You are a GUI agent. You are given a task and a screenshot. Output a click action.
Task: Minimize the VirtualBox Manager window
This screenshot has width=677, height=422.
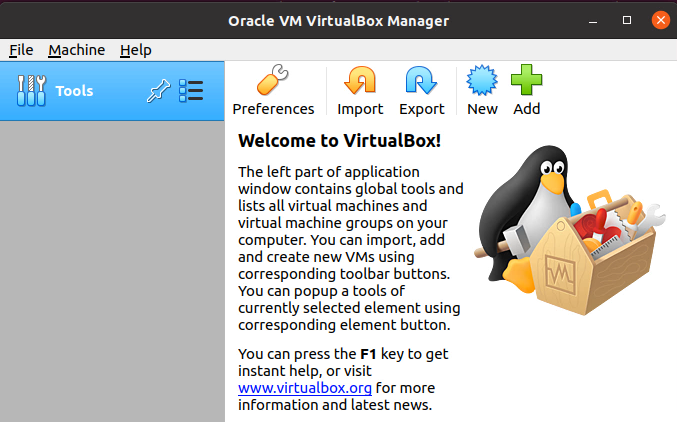[593, 21]
